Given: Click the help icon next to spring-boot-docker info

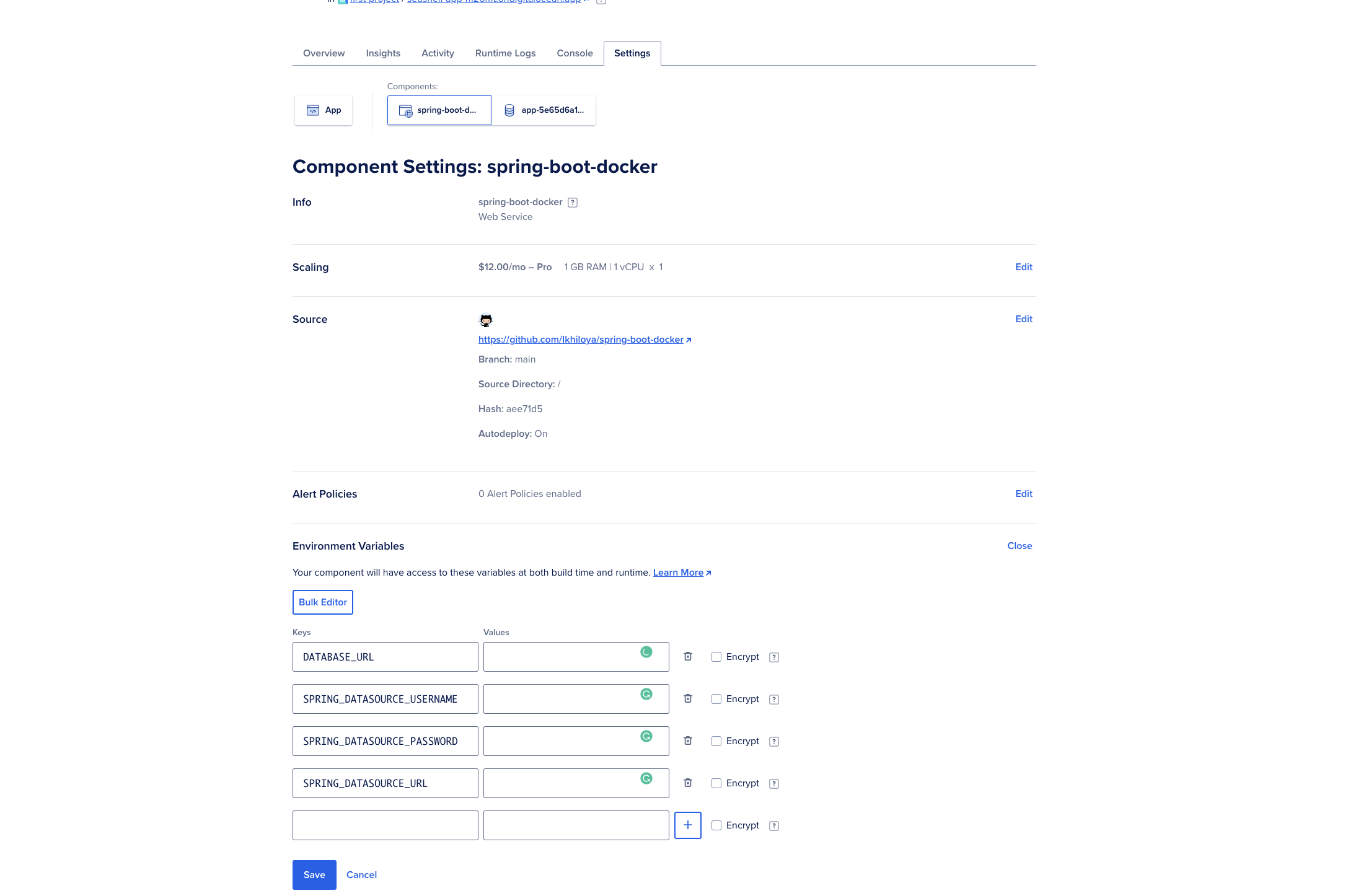Looking at the screenshot, I should point(573,203).
